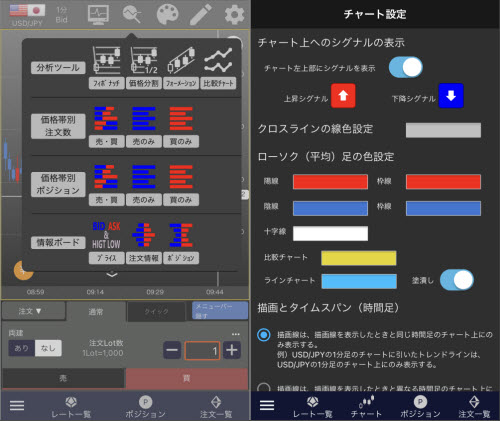Select first drawing timespan radio option

tap(264, 335)
